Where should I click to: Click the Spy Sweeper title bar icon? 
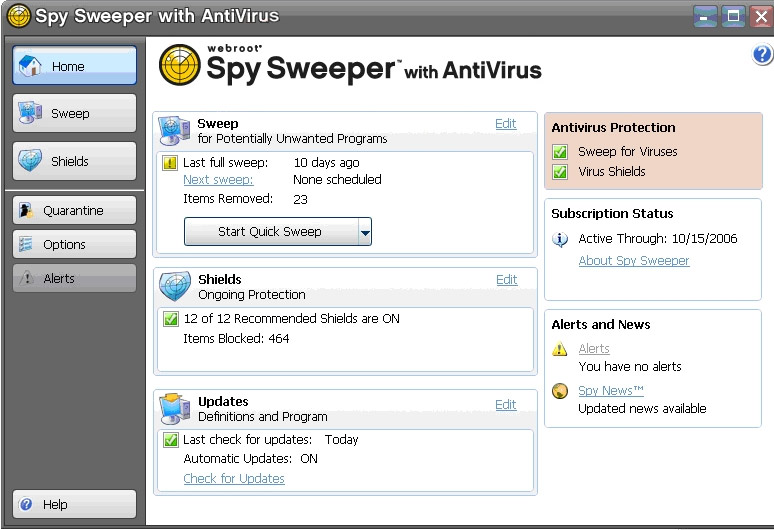(x=18, y=16)
